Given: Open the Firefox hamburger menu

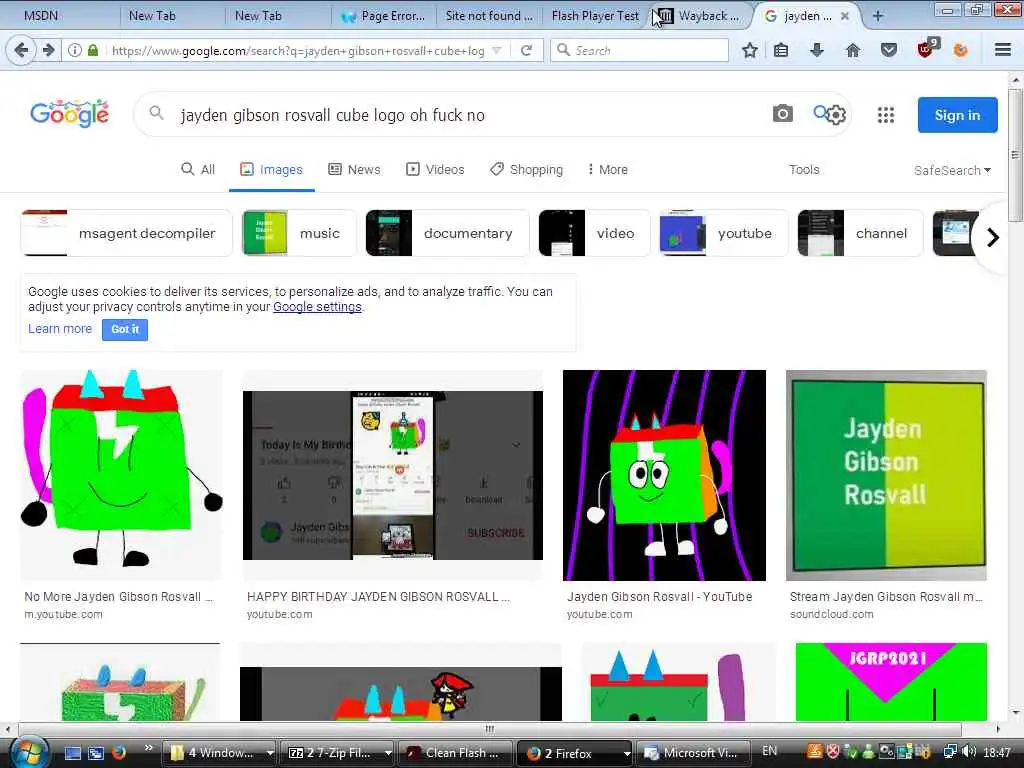Looking at the screenshot, I should click(x=1003, y=50).
